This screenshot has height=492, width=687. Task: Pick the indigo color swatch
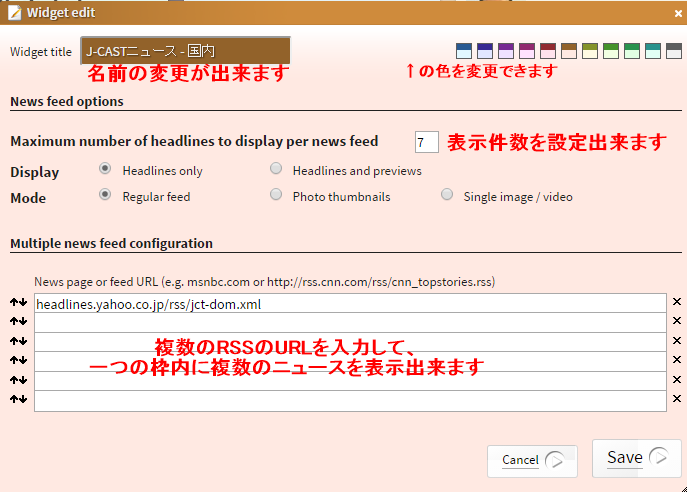click(x=485, y=51)
